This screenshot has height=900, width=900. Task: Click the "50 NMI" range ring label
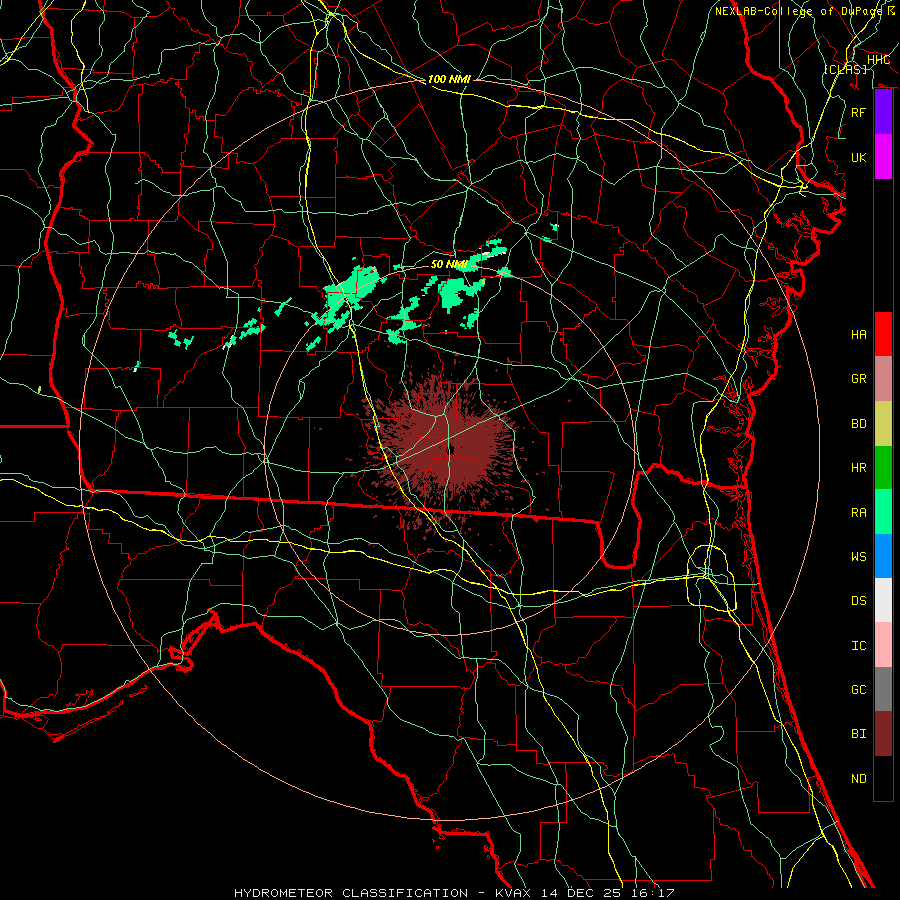click(x=449, y=264)
